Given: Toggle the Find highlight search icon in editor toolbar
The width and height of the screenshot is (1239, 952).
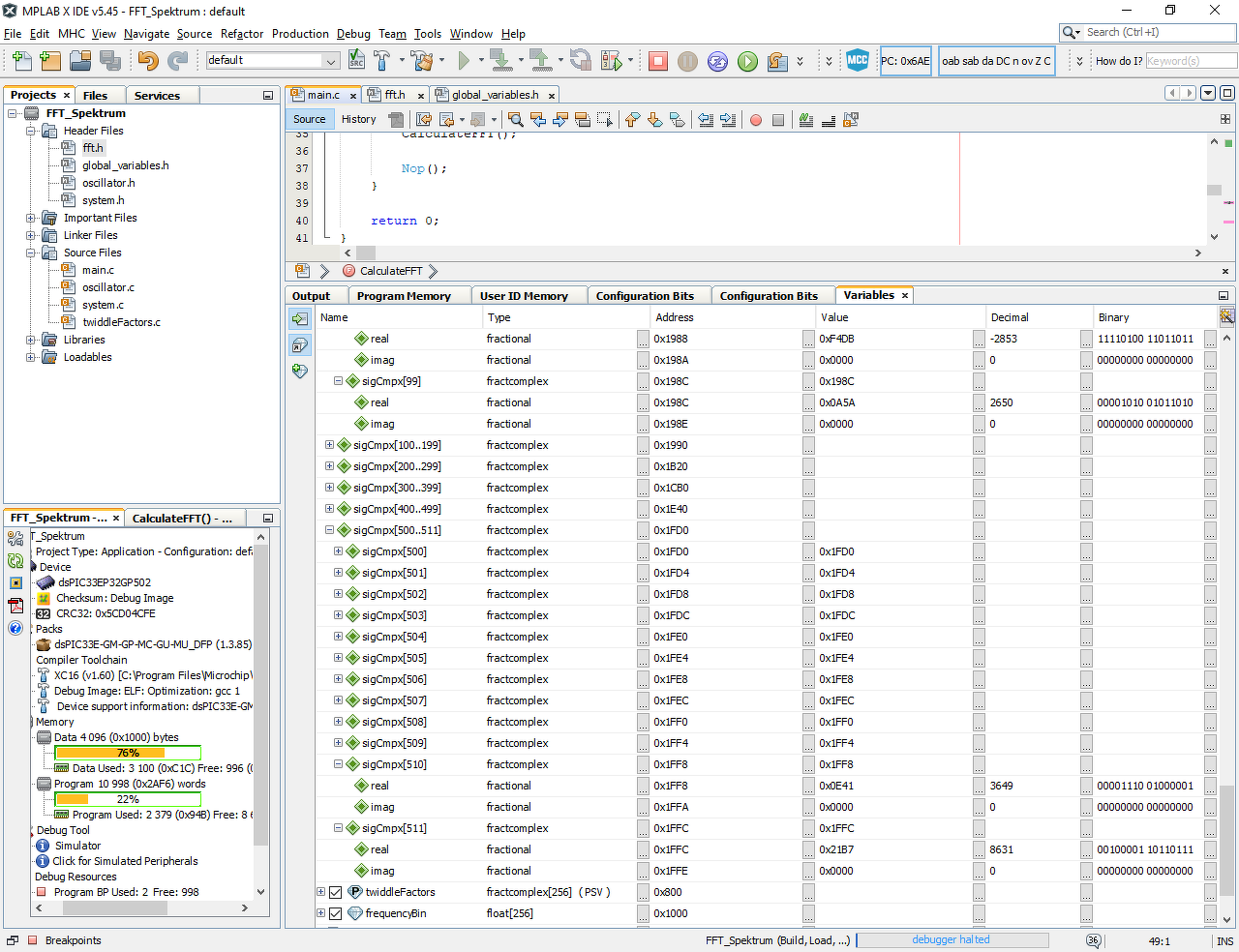Looking at the screenshot, I should [583, 120].
